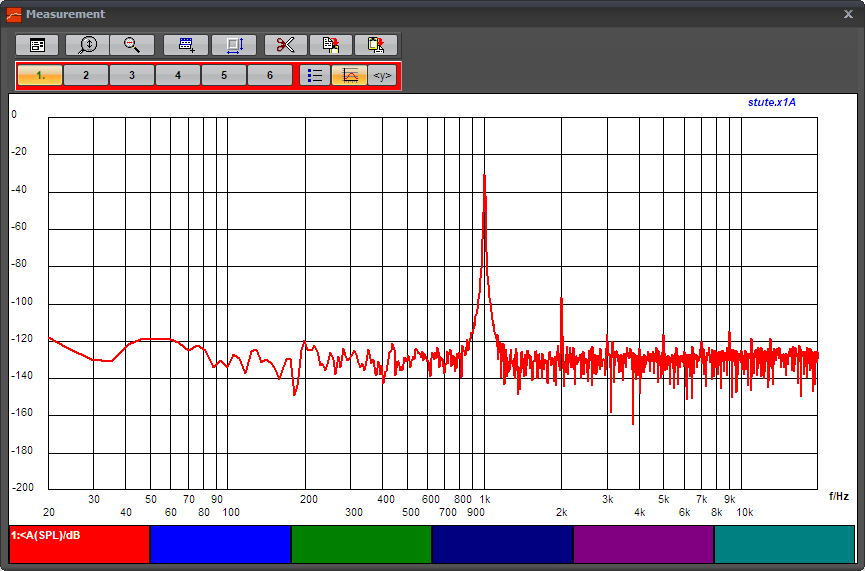Image resolution: width=865 pixels, height=571 pixels.
Task: Click the teal legend swatch
Action: tap(784, 545)
